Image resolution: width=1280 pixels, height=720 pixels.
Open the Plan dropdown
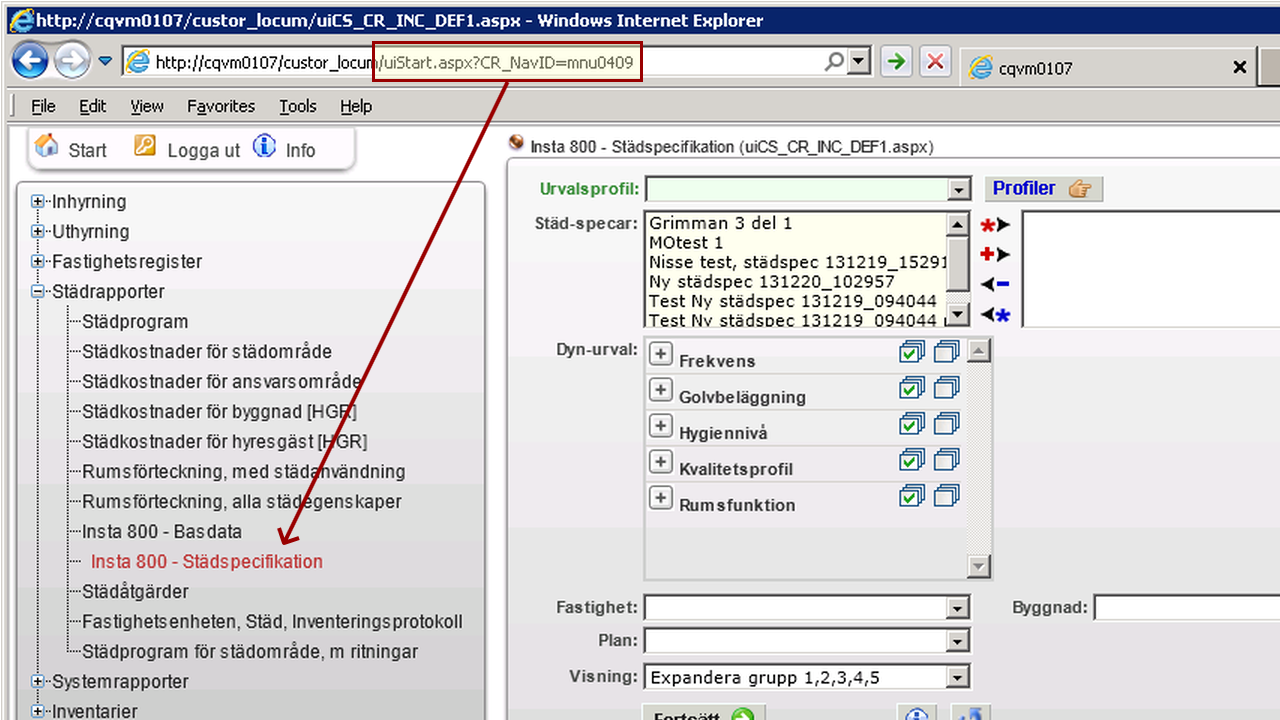click(x=959, y=642)
